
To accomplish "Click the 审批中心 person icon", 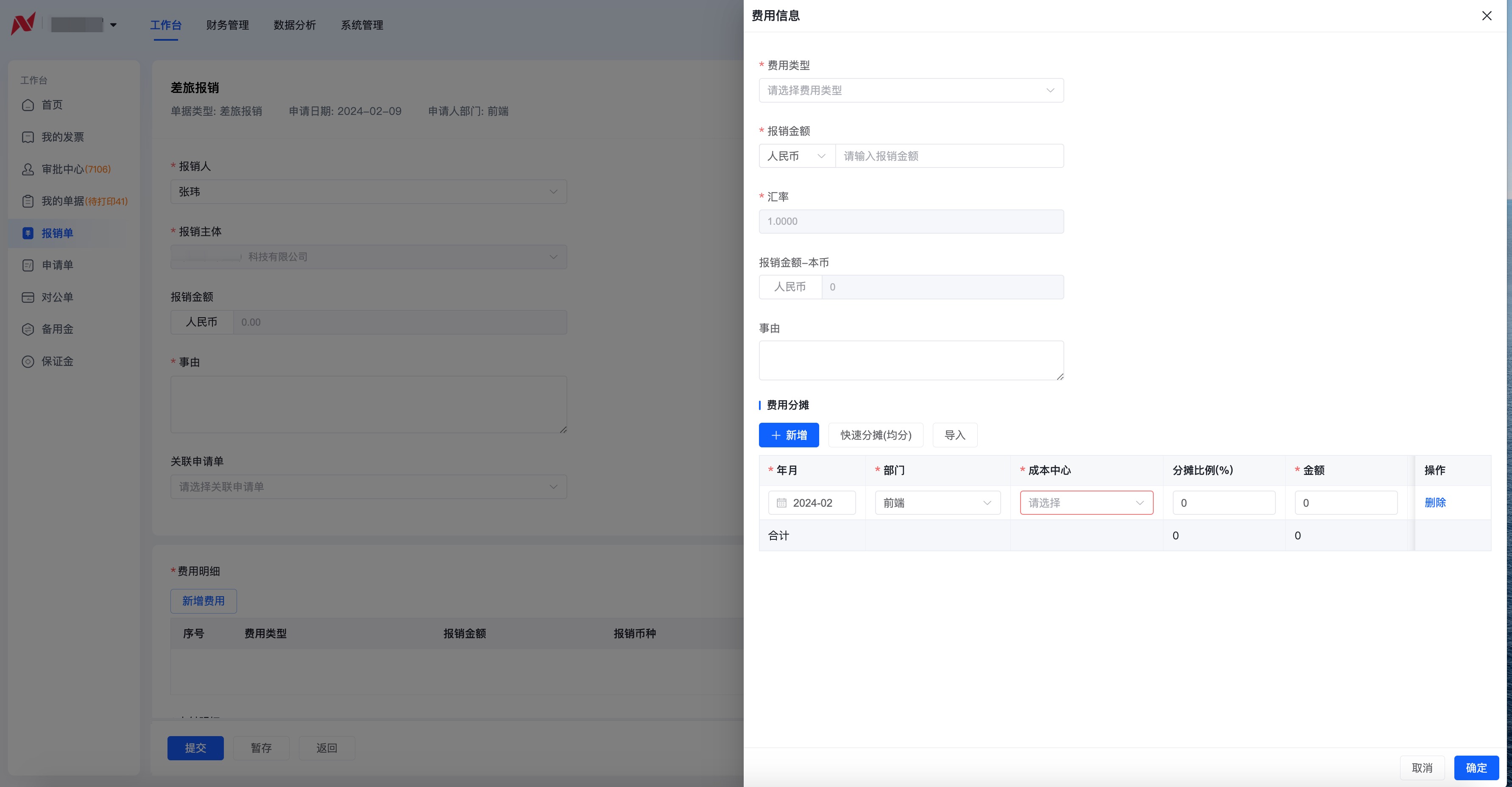I will pos(28,169).
